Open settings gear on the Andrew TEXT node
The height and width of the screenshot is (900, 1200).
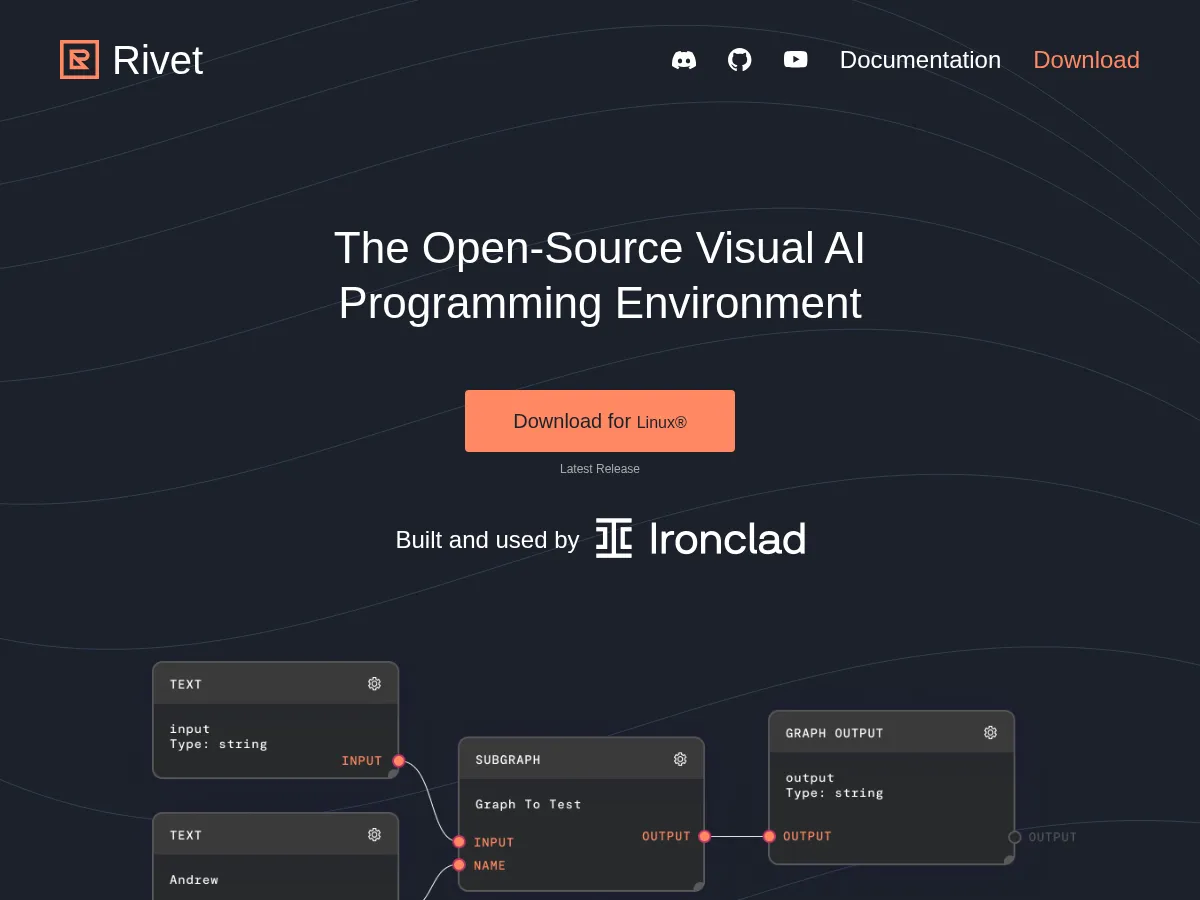[x=374, y=834]
